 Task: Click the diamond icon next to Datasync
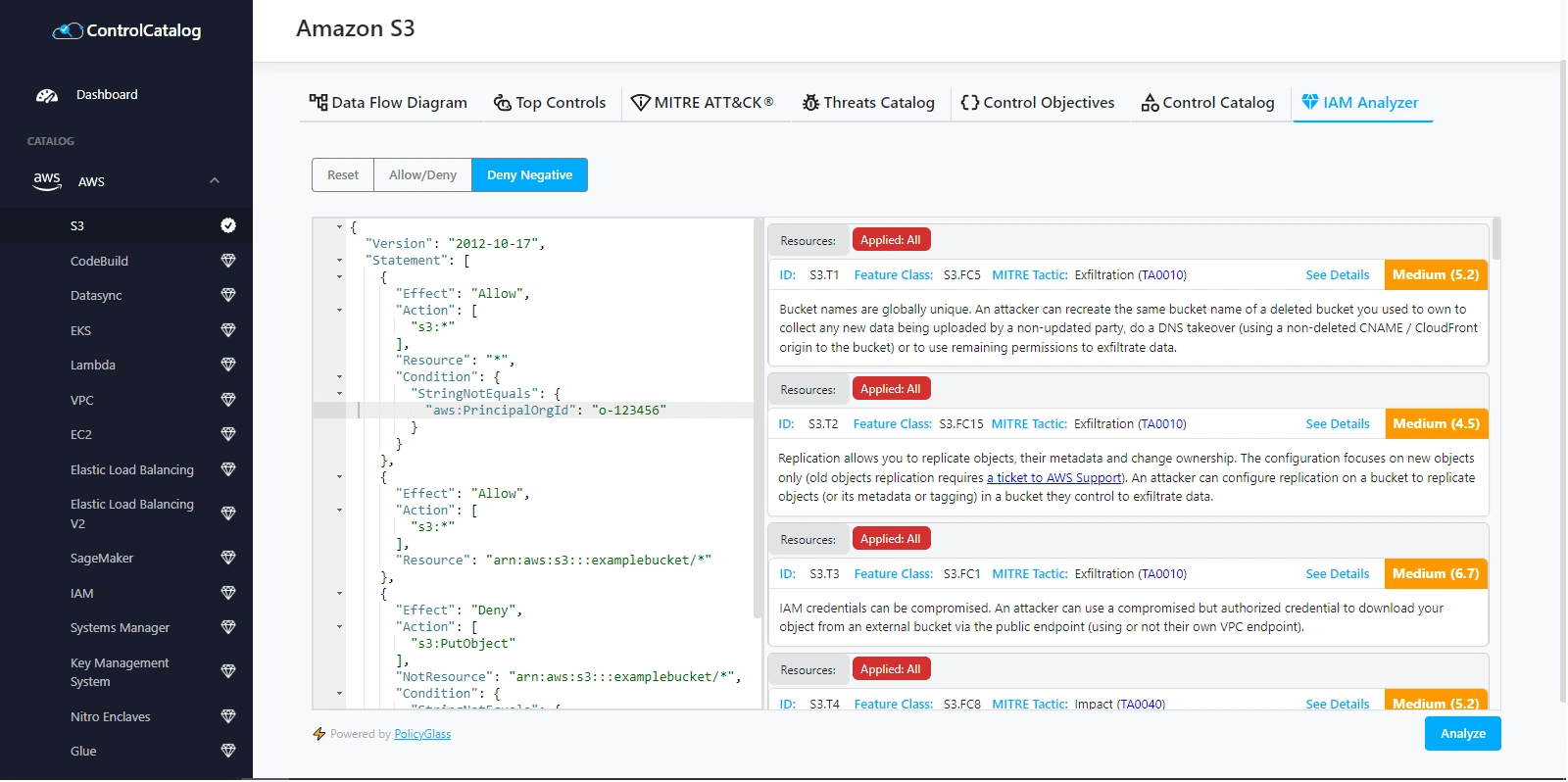point(228,295)
